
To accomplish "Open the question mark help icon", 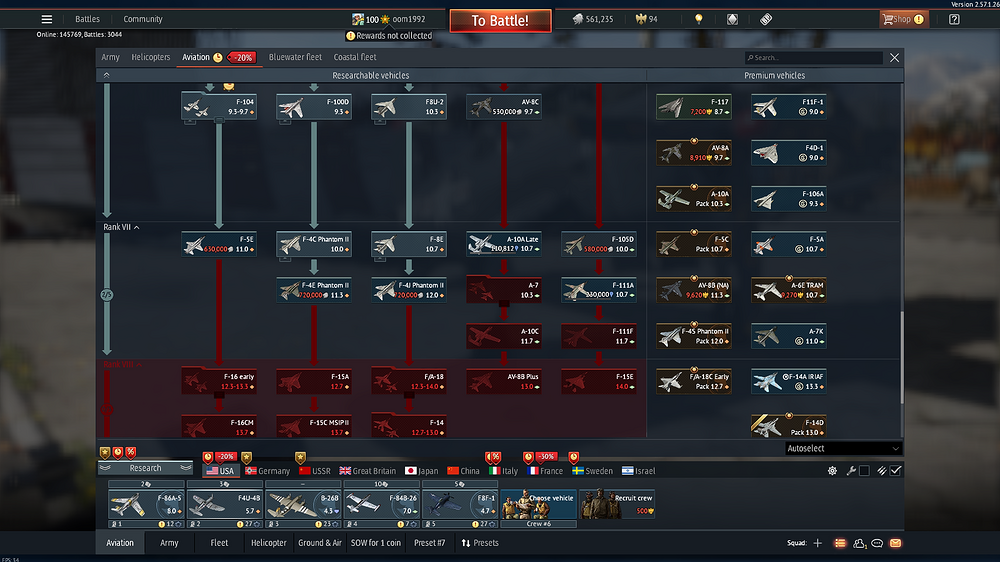I will coord(954,19).
